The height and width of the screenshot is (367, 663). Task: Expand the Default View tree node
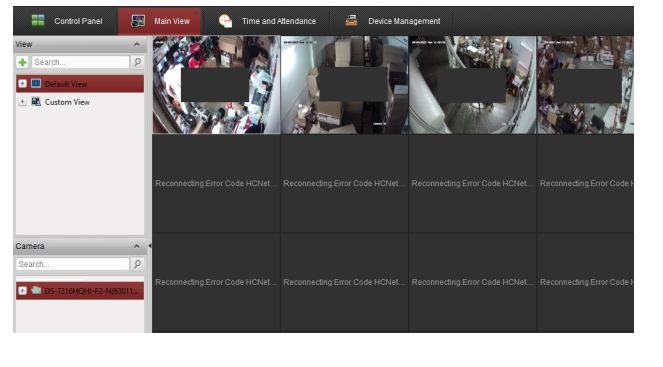click(22, 84)
